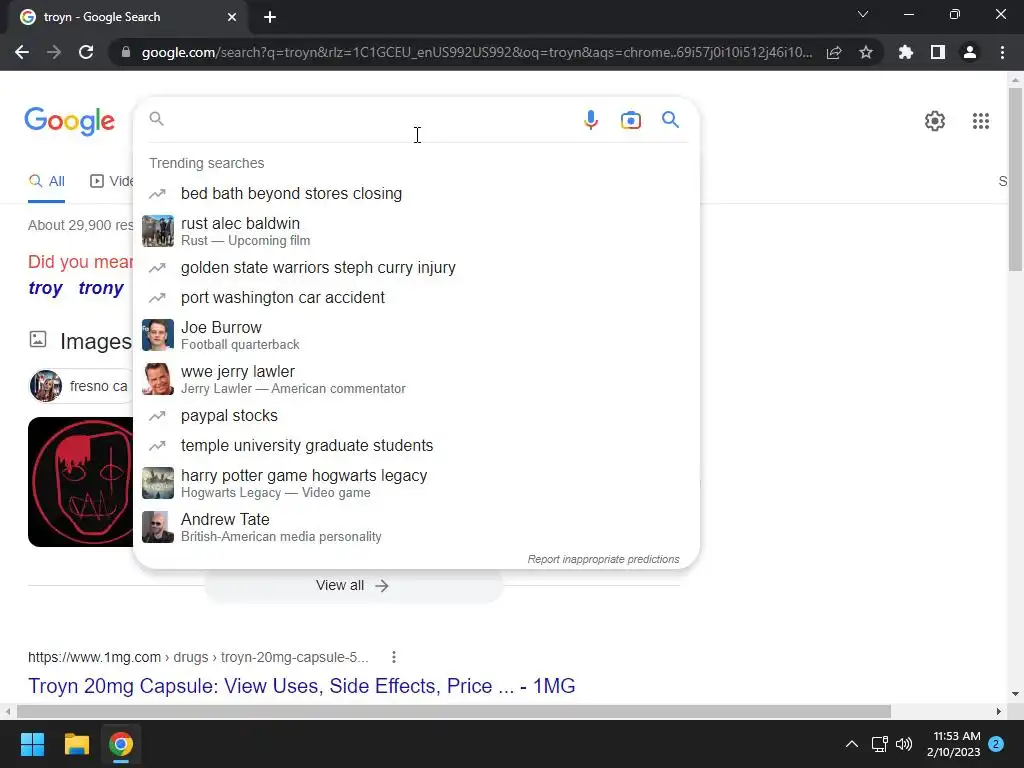The width and height of the screenshot is (1024, 768).
Task: Open the clock showing 11:53 AM
Action: 953,744
